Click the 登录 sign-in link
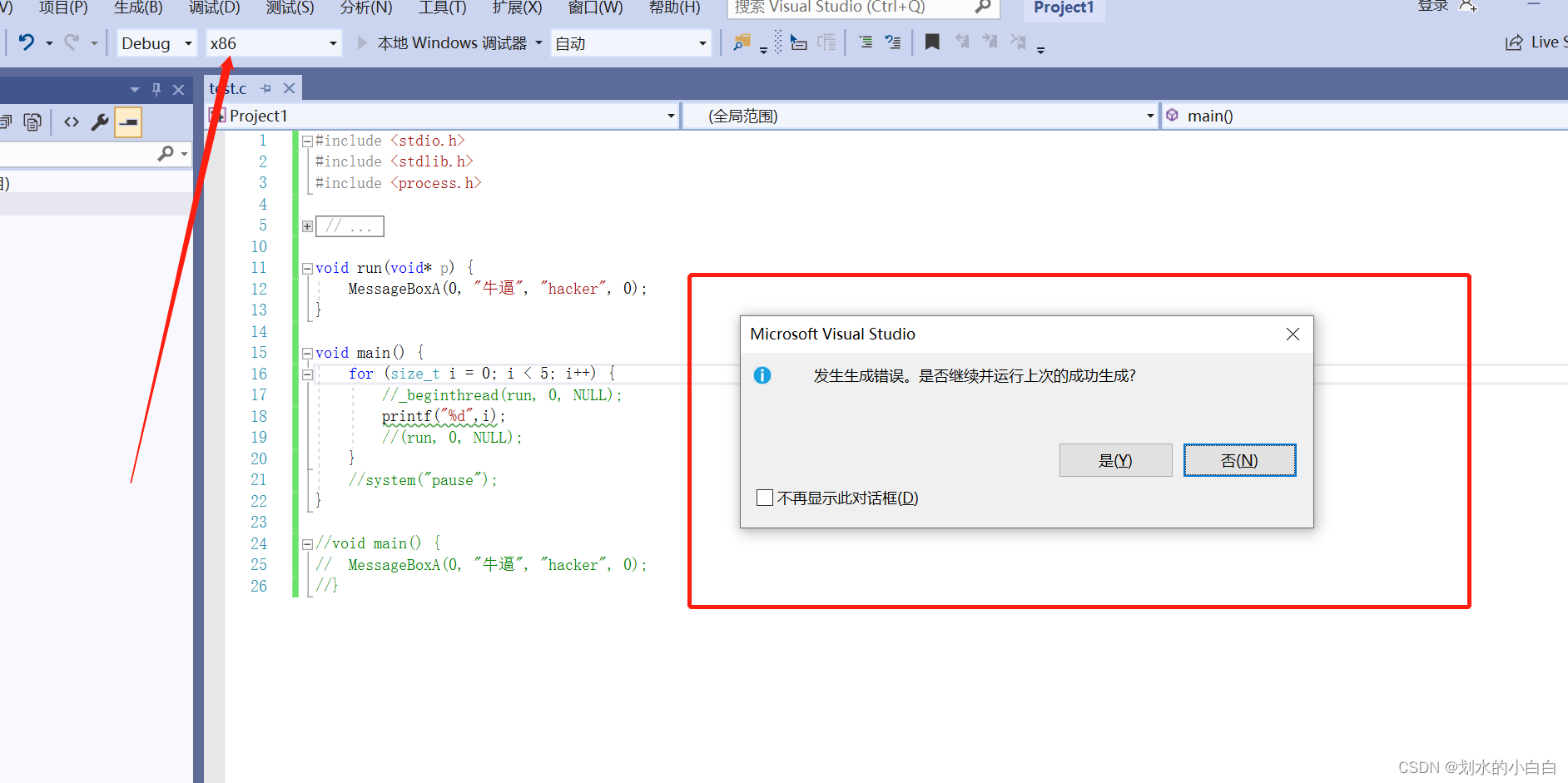Viewport: 1568px width, 783px height. click(1432, 6)
